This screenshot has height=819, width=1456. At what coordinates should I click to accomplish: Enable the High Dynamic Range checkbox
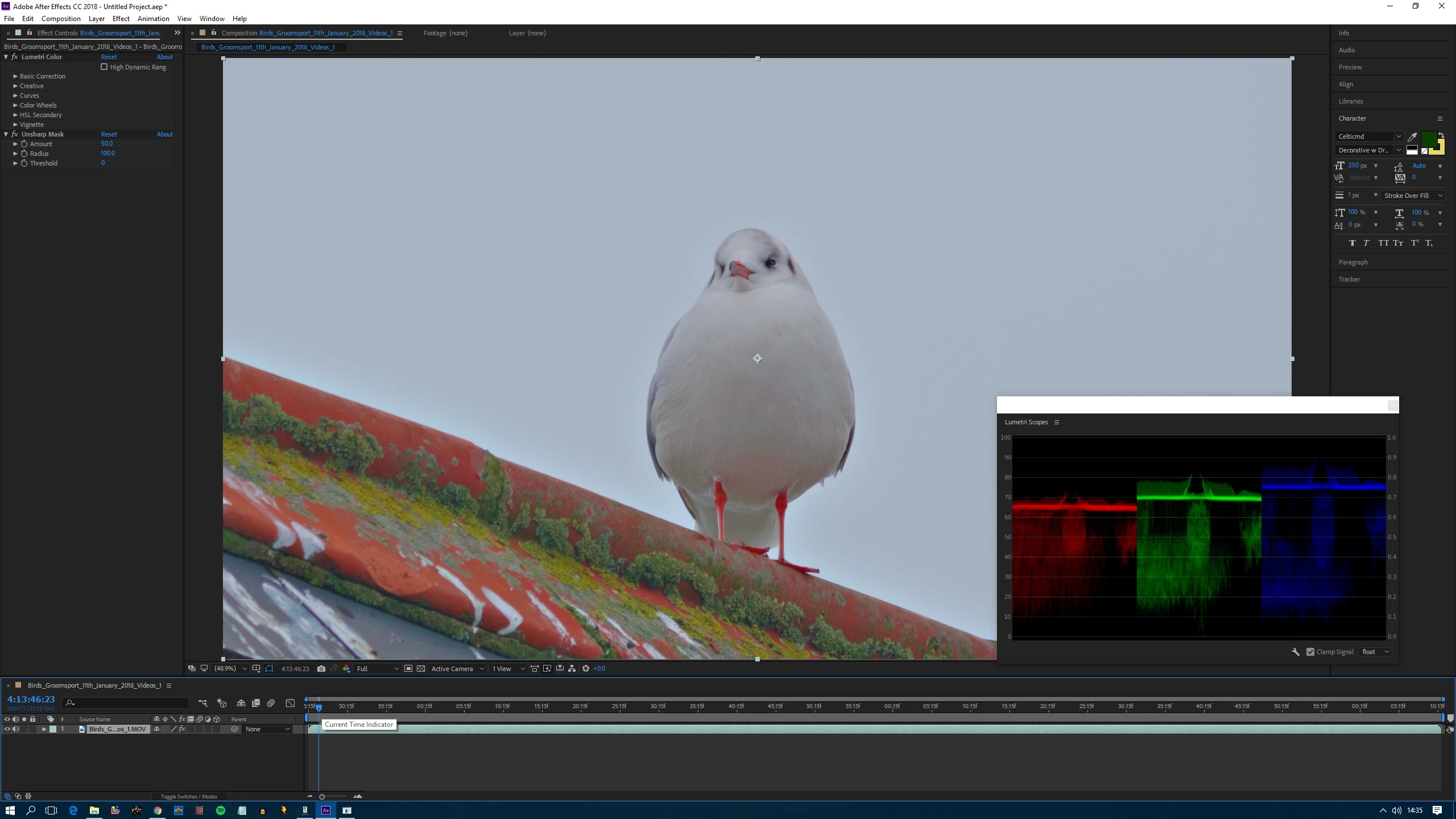coord(104,67)
